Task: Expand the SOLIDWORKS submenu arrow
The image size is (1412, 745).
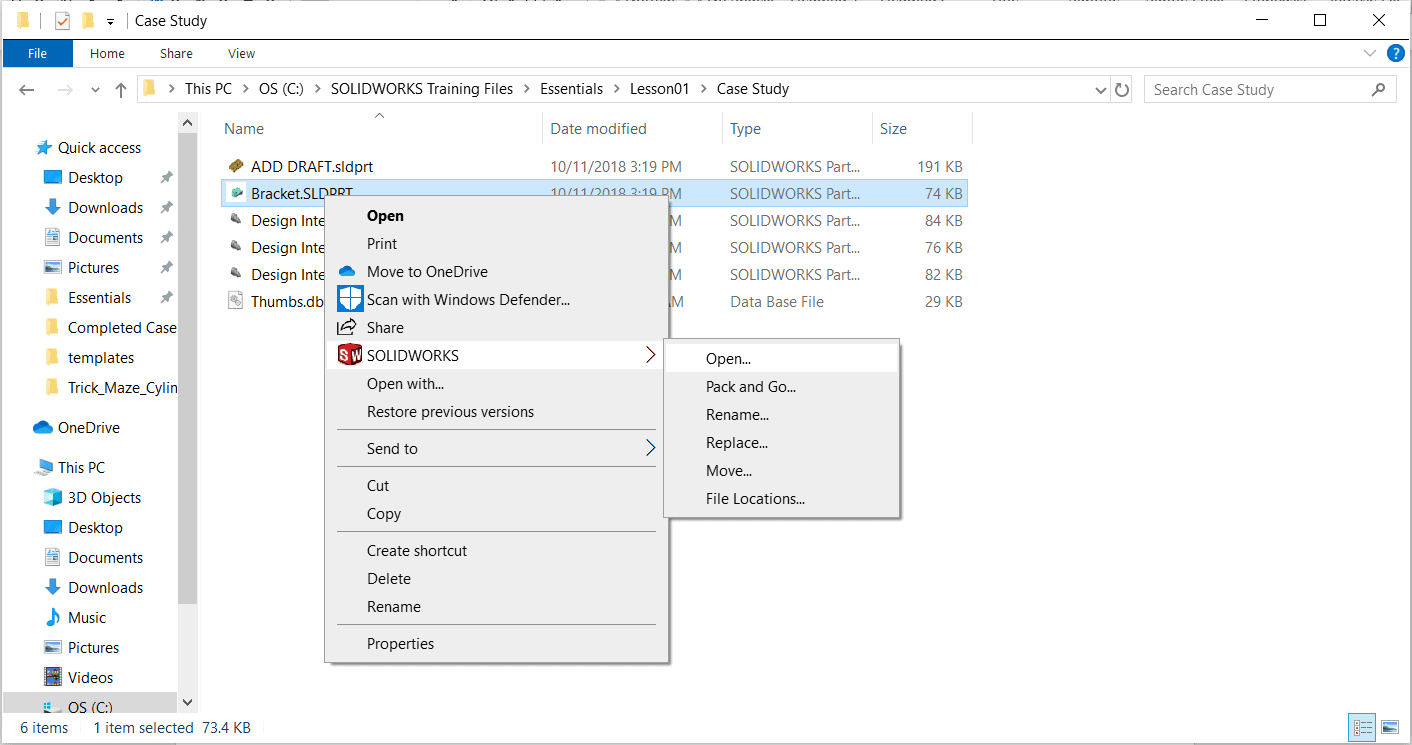Action: click(x=650, y=355)
